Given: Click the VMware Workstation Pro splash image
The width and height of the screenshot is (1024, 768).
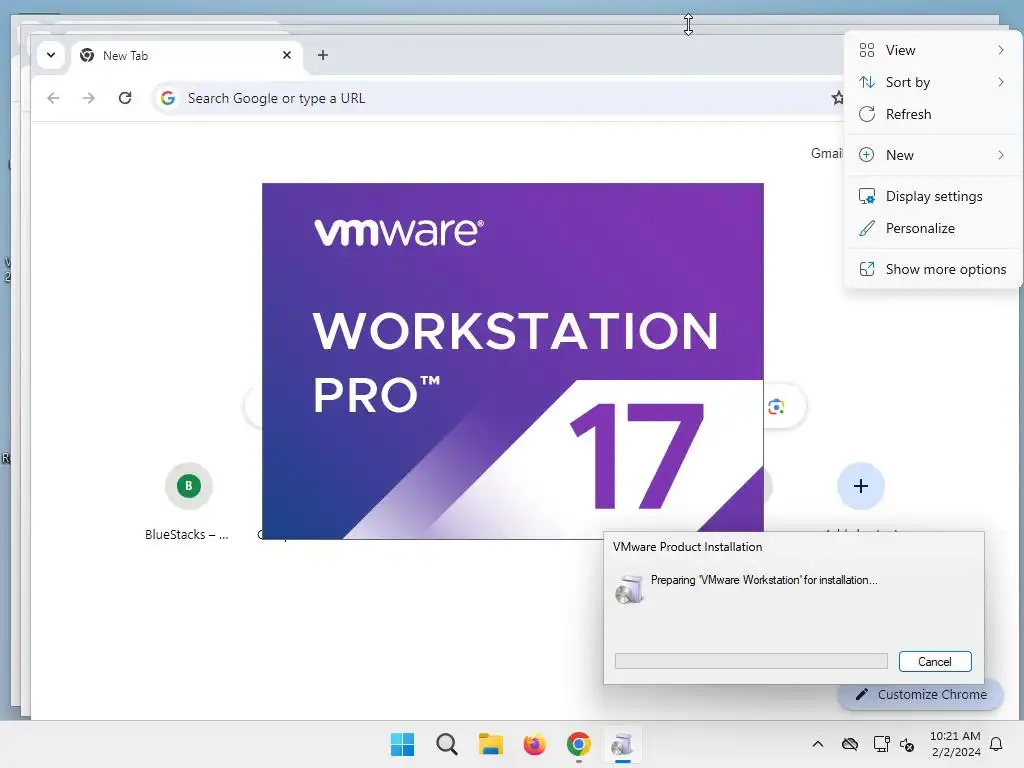Looking at the screenshot, I should click(513, 361).
